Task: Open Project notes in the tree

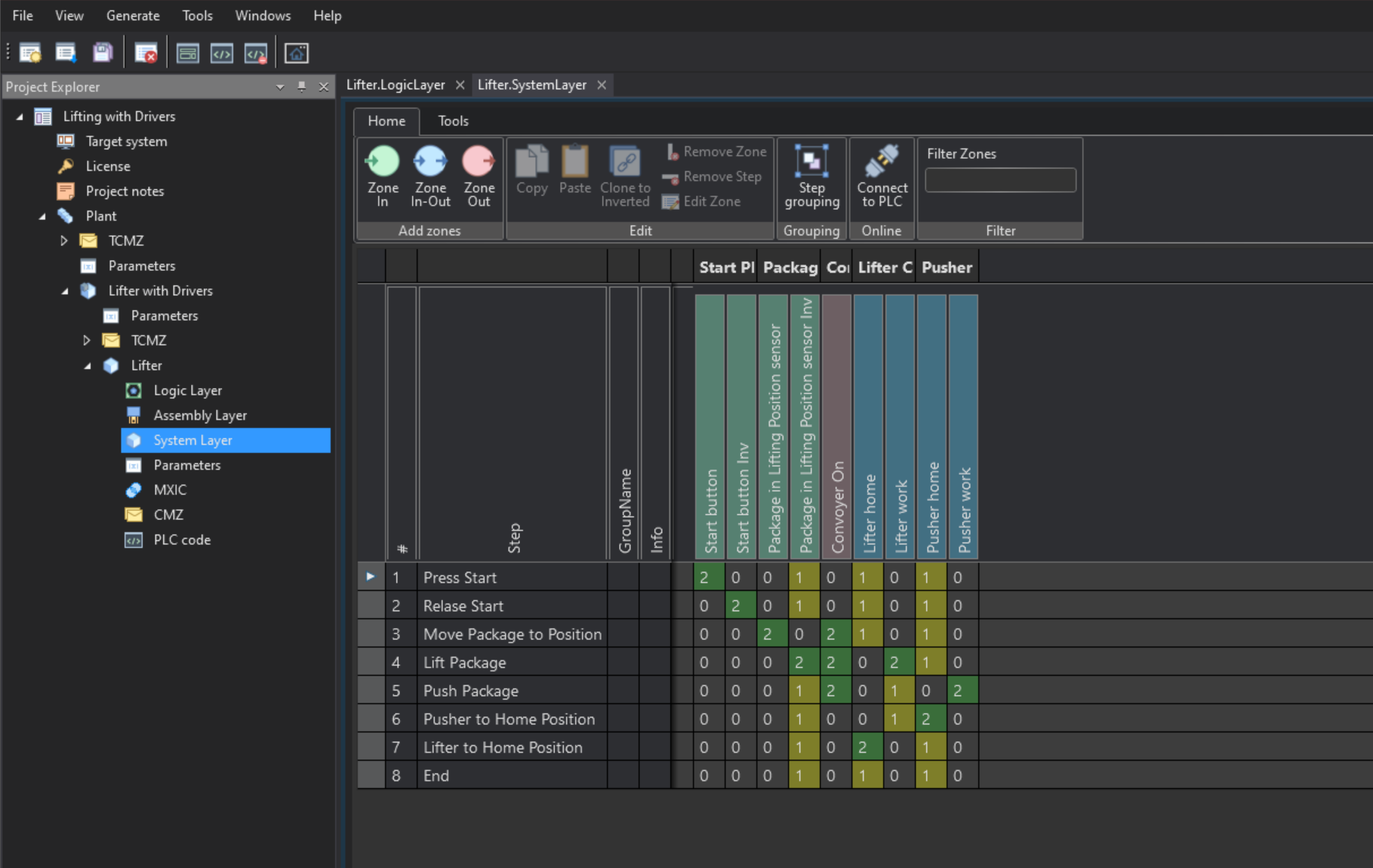Action: pos(125,191)
